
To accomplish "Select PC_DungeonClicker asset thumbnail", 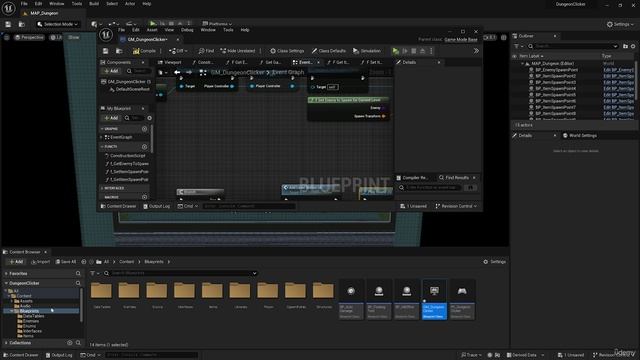I will tap(462, 300).
